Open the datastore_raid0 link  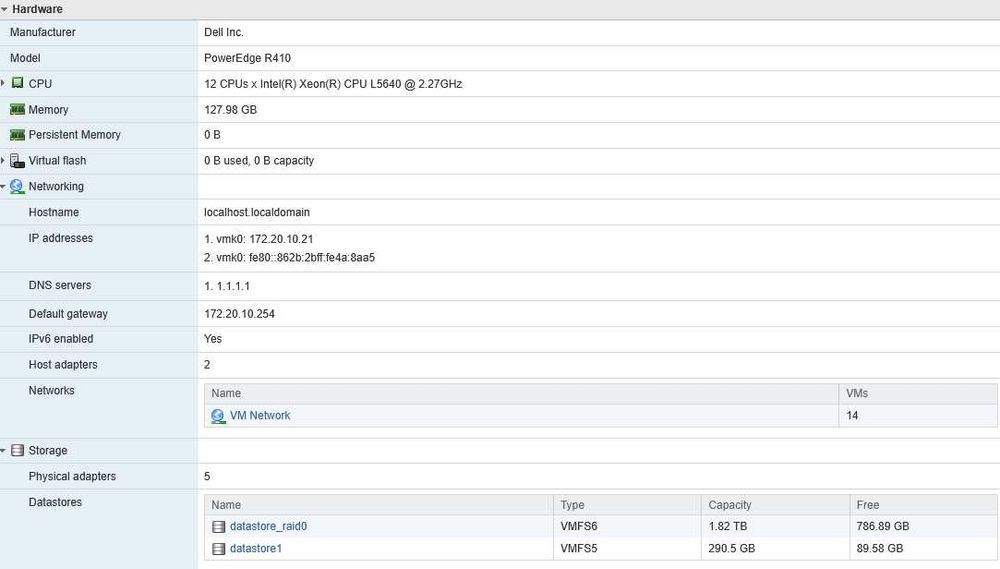coord(268,526)
